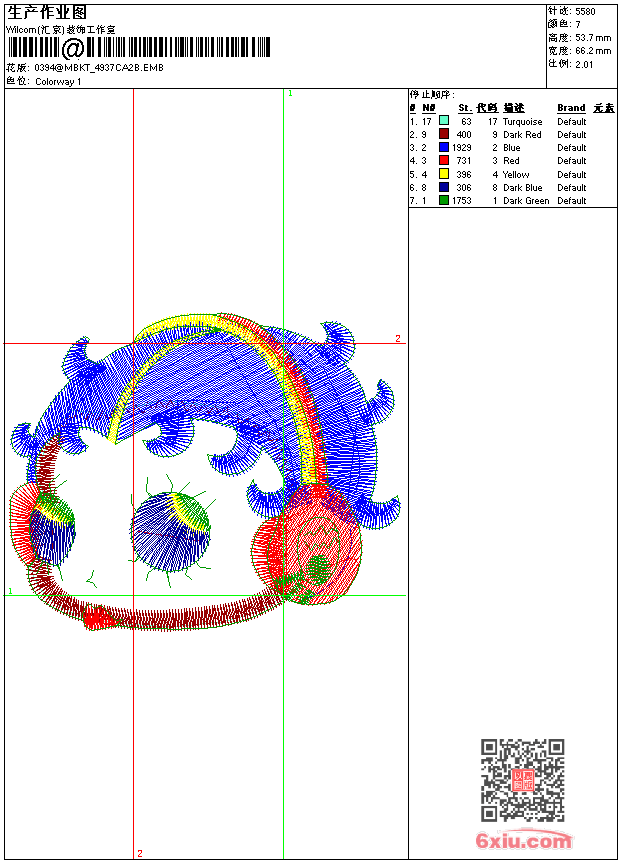Select file name 0394@MBKT_4937CA2B.EMB

tap(99, 67)
